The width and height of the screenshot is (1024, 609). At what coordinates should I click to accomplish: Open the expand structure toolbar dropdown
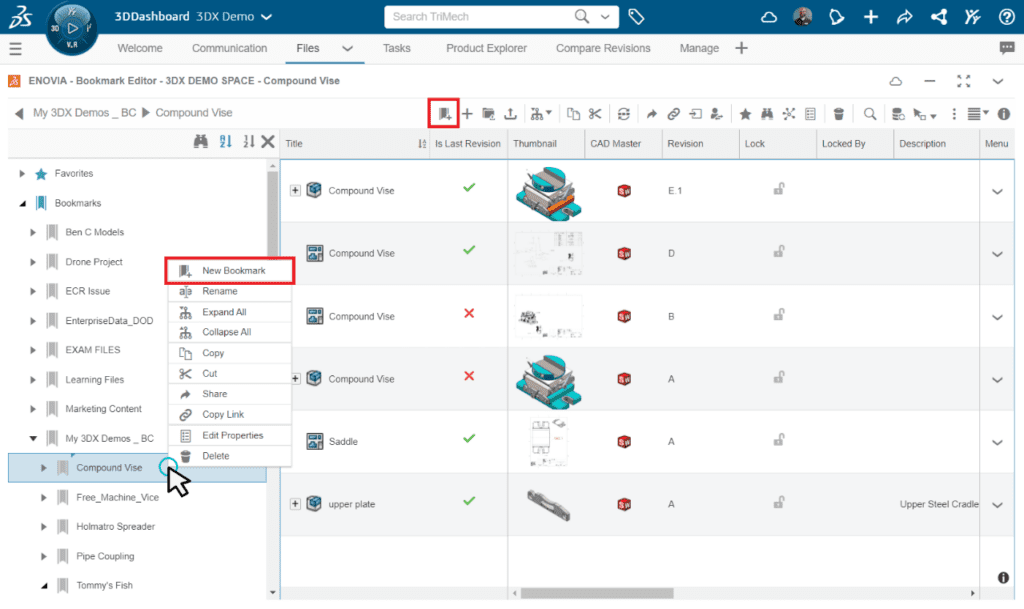[541, 114]
